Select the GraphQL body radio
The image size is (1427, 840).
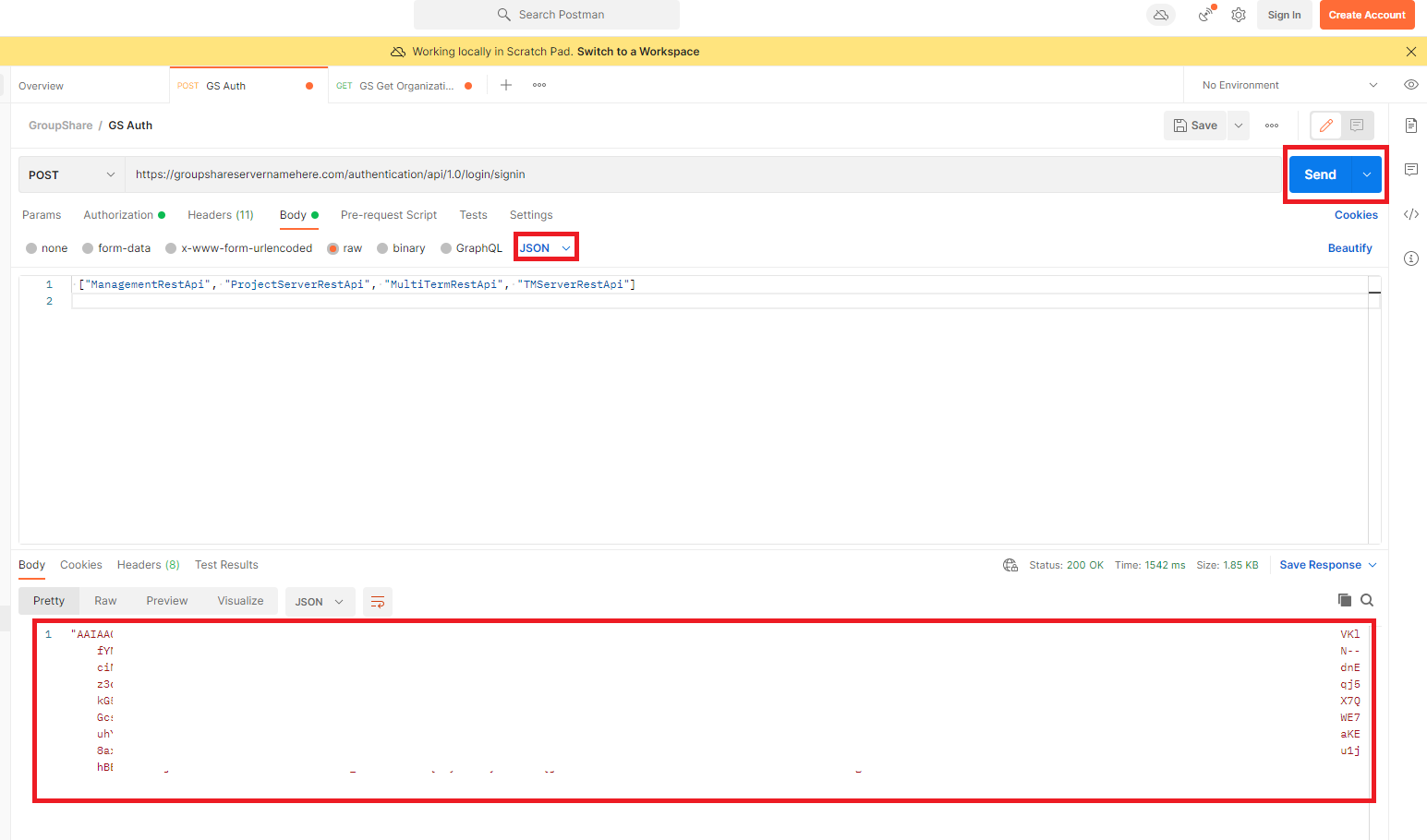pyautogui.click(x=446, y=248)
